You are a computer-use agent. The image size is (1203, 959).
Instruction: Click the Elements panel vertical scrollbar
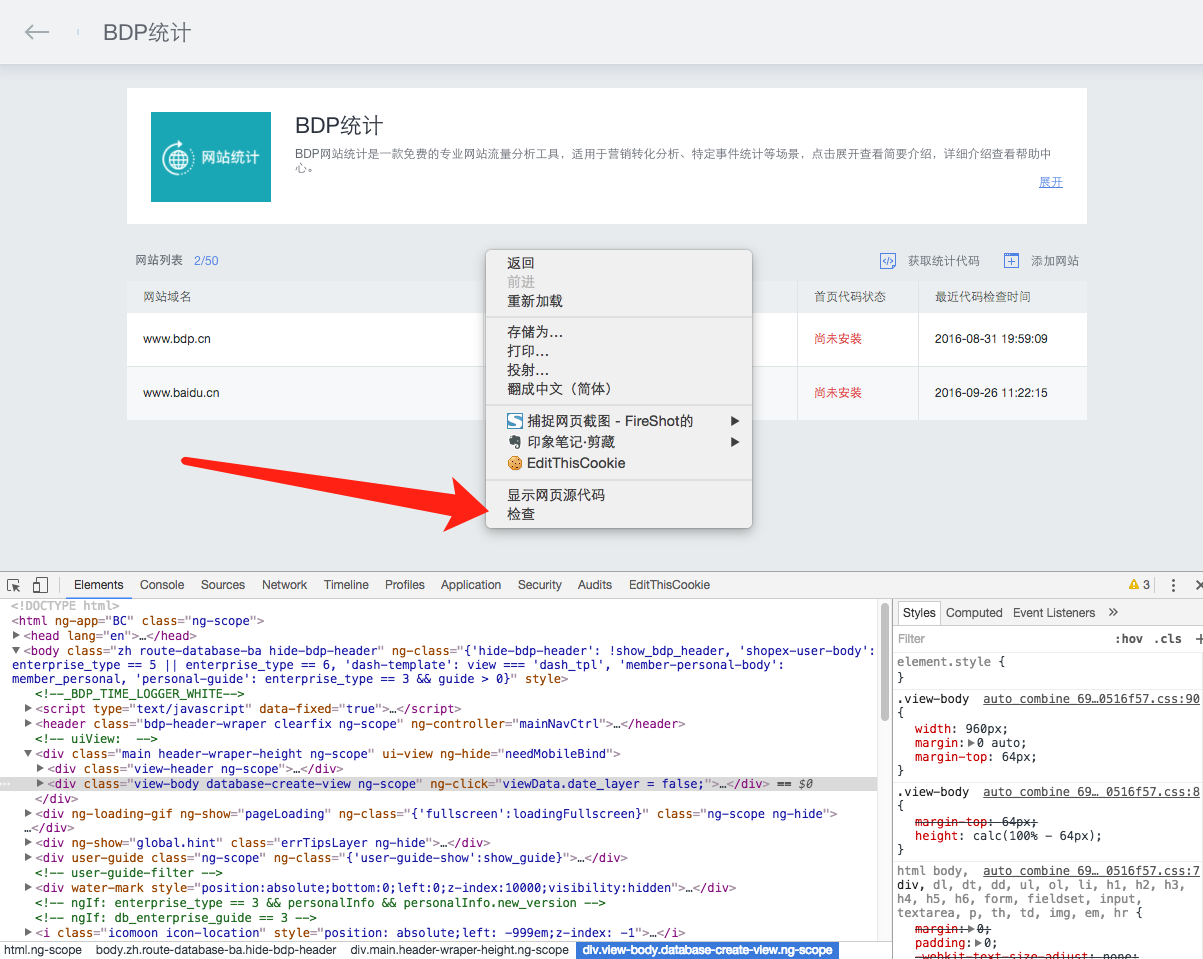click(884, 662)
